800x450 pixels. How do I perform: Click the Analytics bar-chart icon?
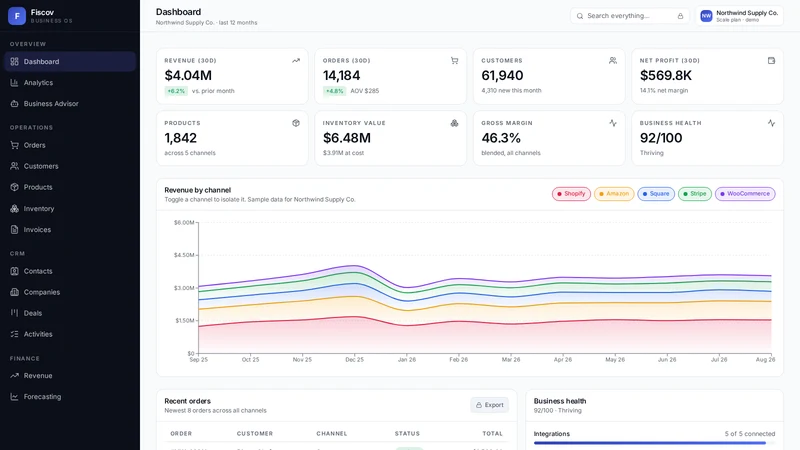pyautogui.click(x=14, y=83)
